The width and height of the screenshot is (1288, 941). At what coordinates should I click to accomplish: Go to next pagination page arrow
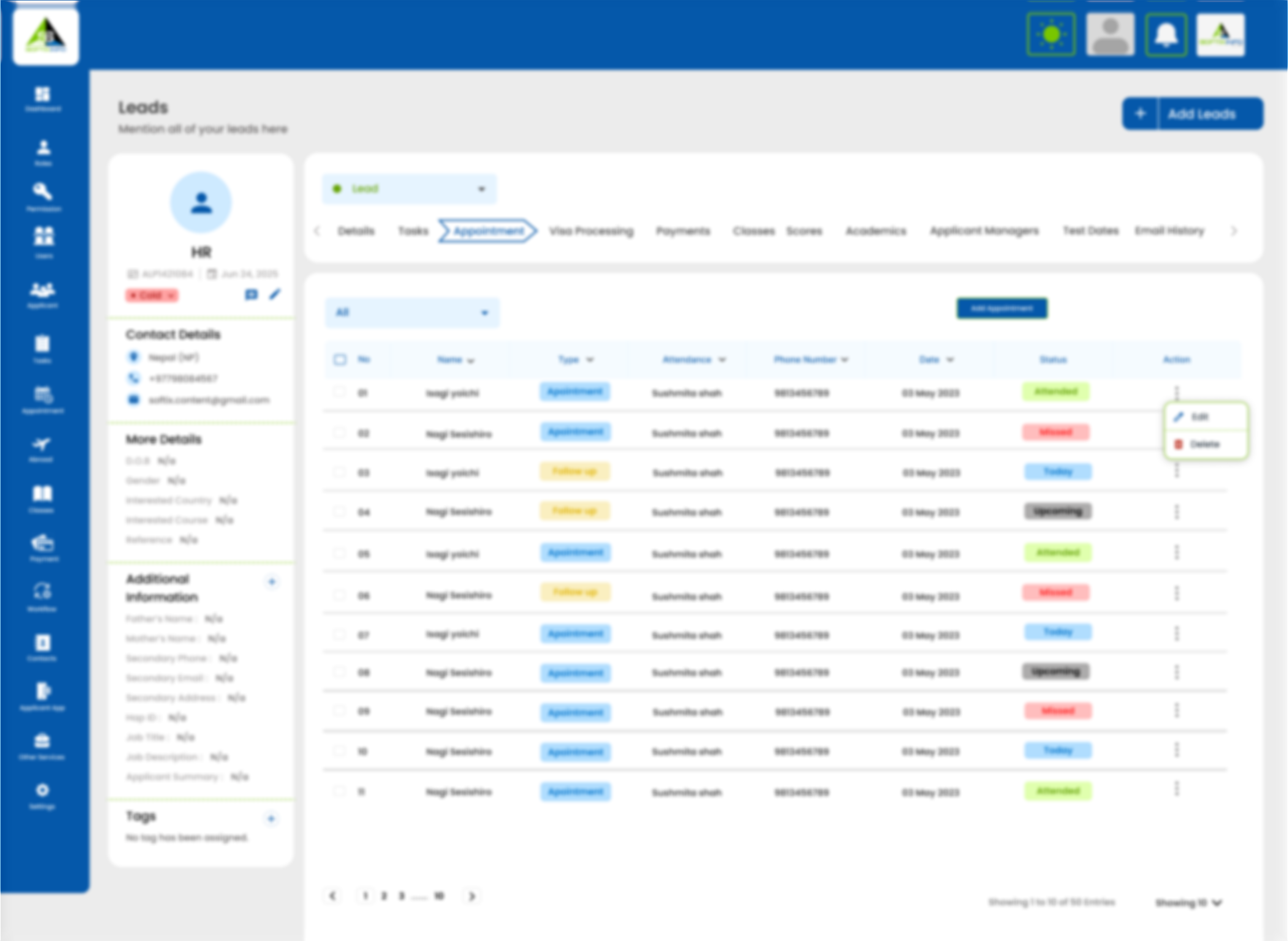(x=471, y=896)
